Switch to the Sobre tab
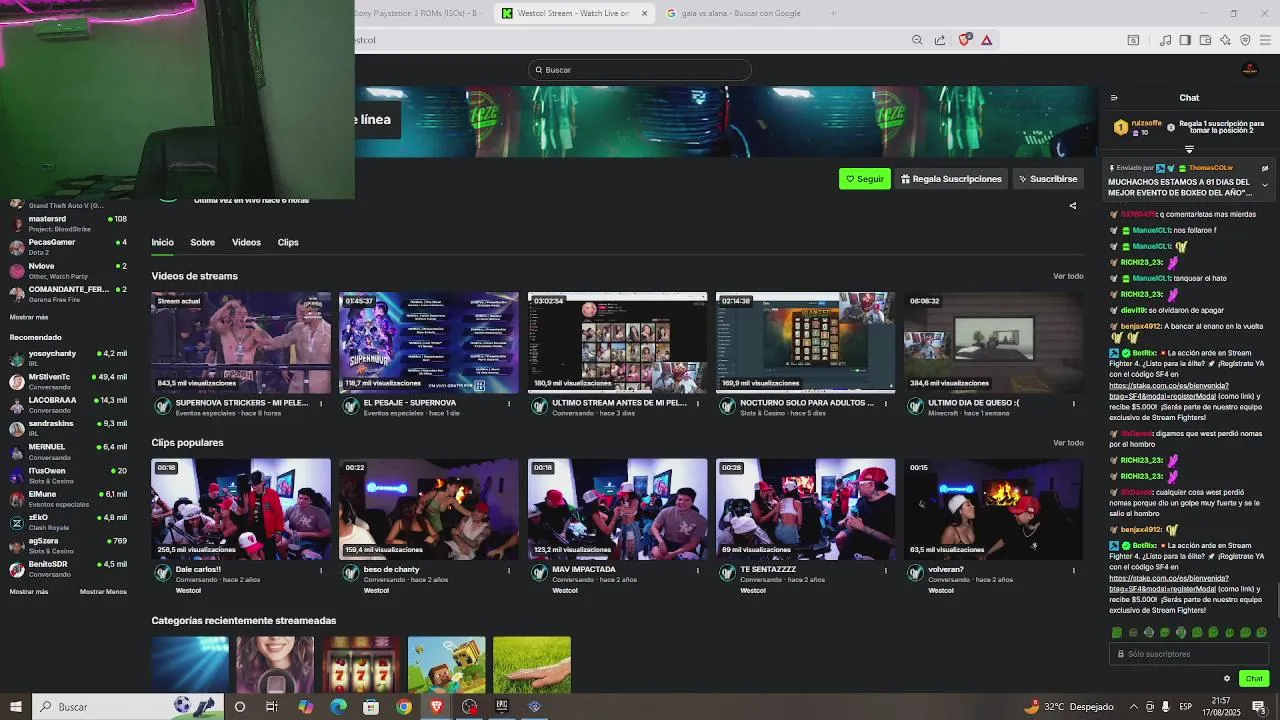Screen dimensions: 1280x720 point(203,242)
